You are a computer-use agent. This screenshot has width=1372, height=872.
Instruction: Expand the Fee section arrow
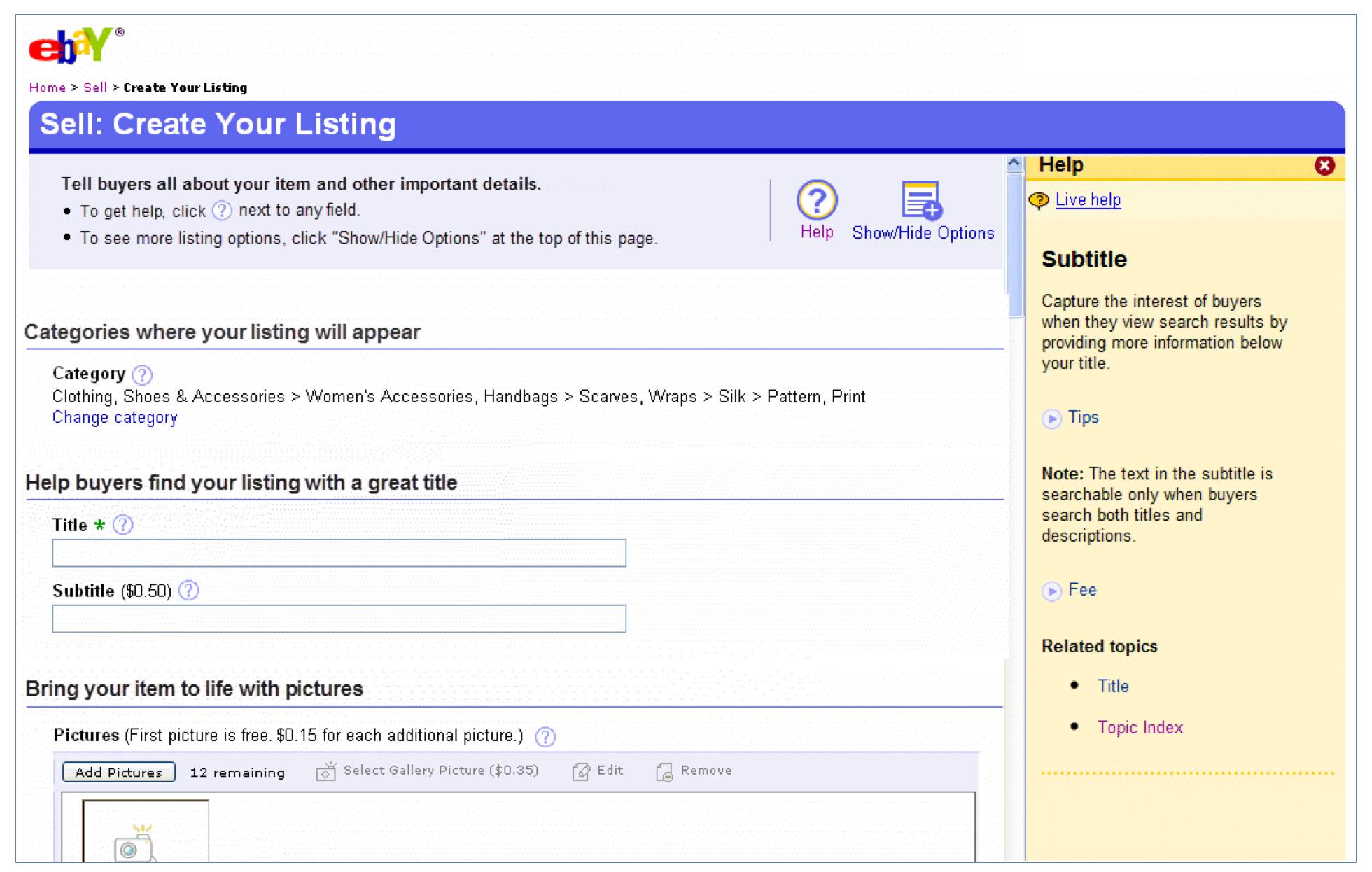pos(1051,591)
